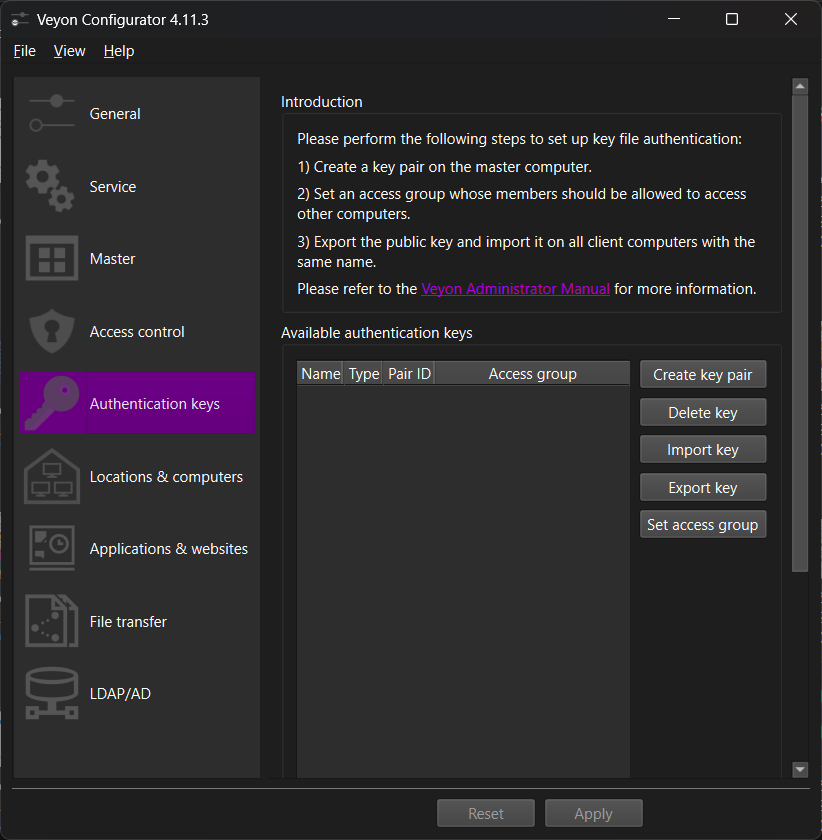Click the Export key button
This screenshot has height=840, width=822.
click(x=703, y=487)
